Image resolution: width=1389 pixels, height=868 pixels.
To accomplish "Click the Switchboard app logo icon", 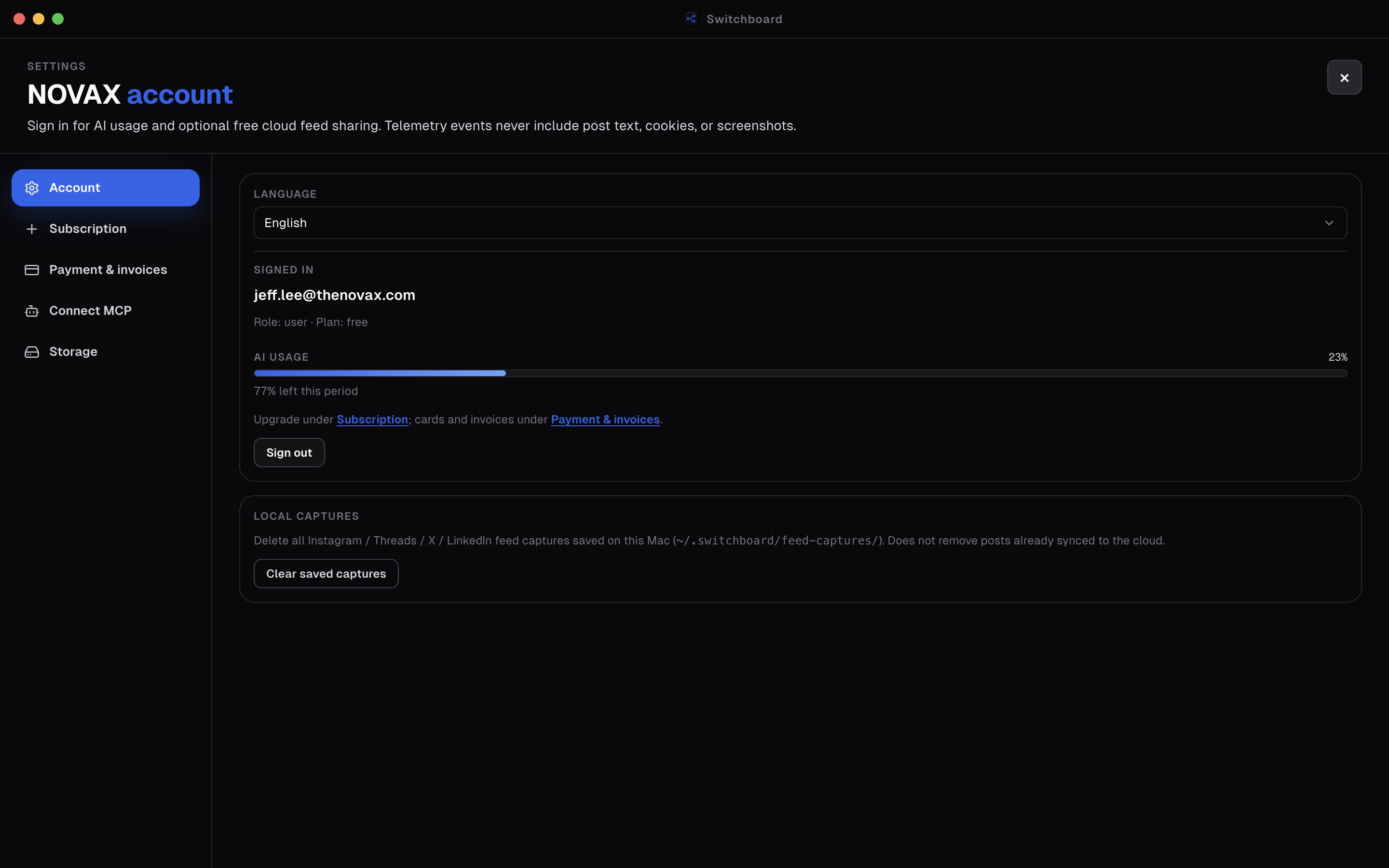I will point(691,19).
